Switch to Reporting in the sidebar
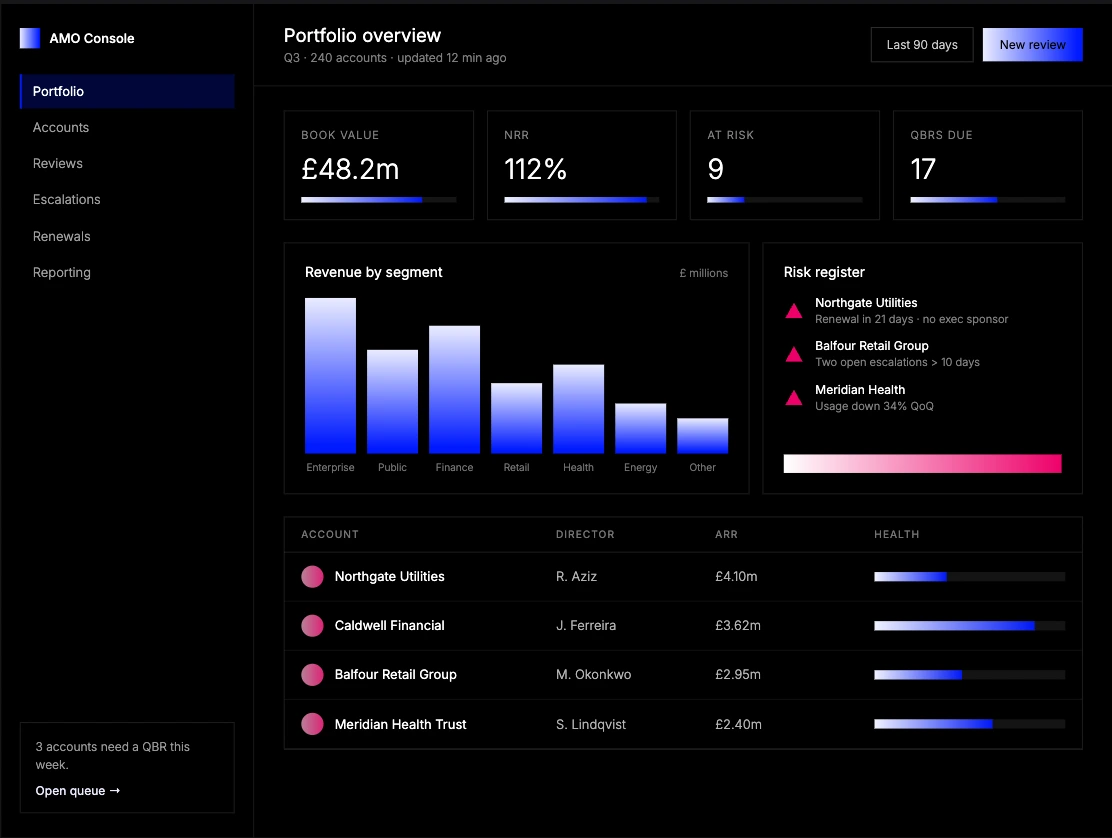The height and width of the screenshot is (838, 1112). (127, 272)
